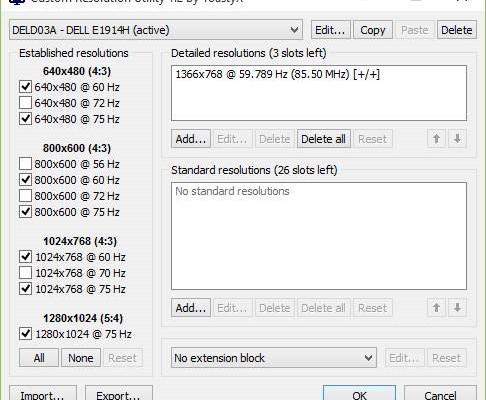The image size is (486, 400).
Task: Click the move-down arrow for detailed resolutions
Action: coord(457,139)
